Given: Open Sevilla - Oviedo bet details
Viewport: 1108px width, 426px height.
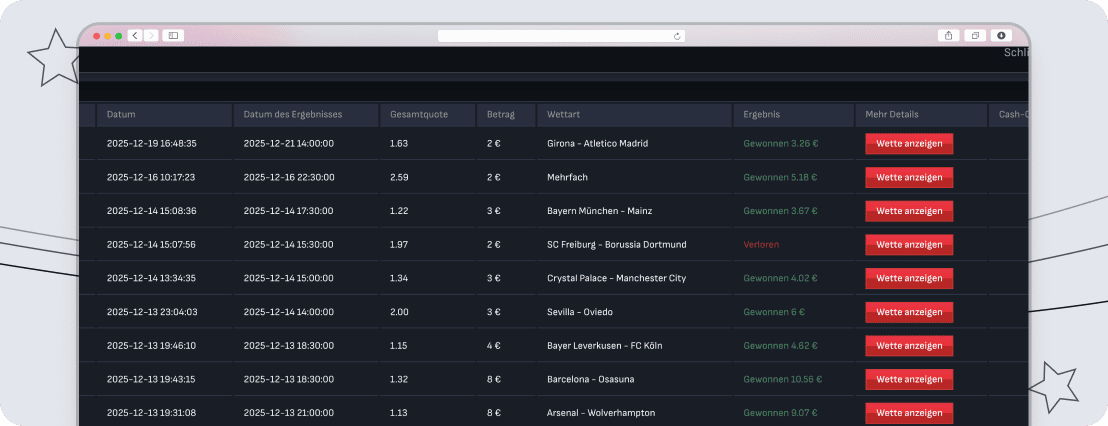Looking at the screenshot, I should click(x=909, y=312).
